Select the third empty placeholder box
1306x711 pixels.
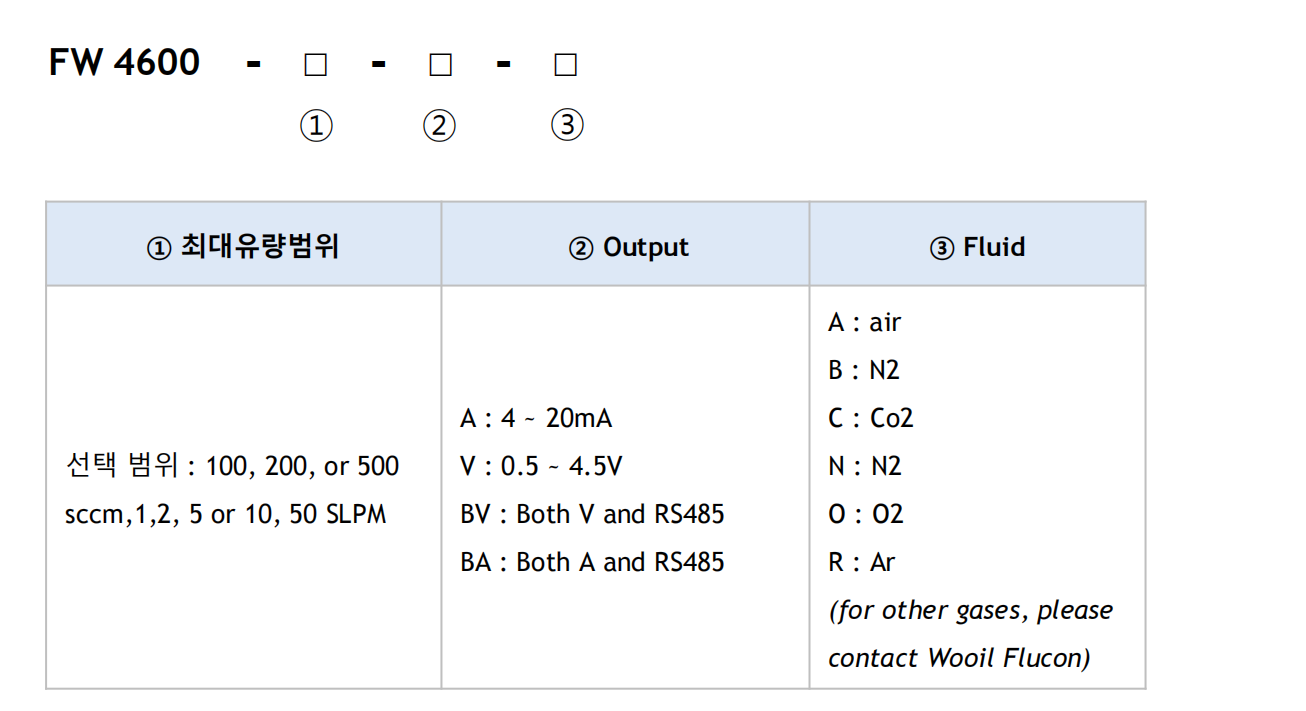[x=565, y=65]
